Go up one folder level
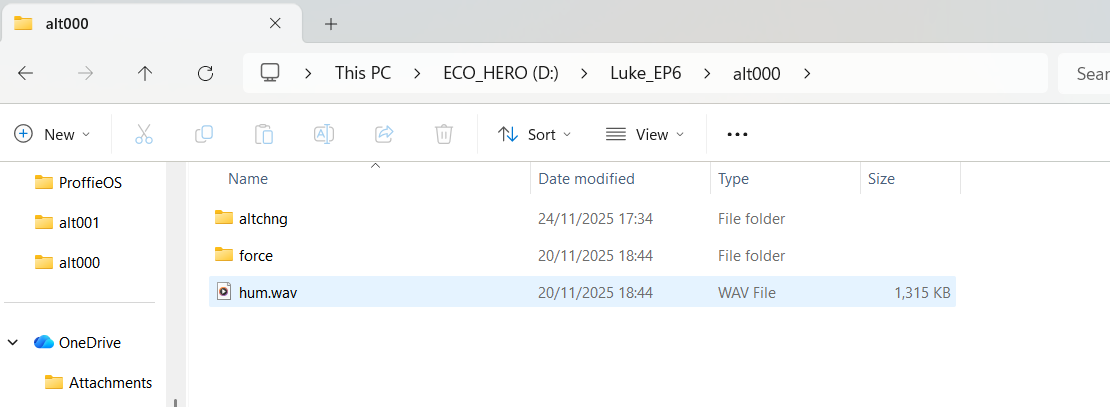1110x407 pixels. (145, 73)
